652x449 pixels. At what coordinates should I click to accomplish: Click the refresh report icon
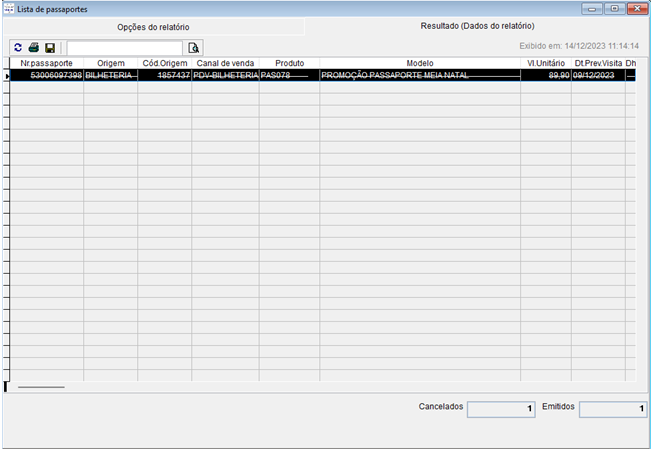pyautogui.click(x=17, y=47)
